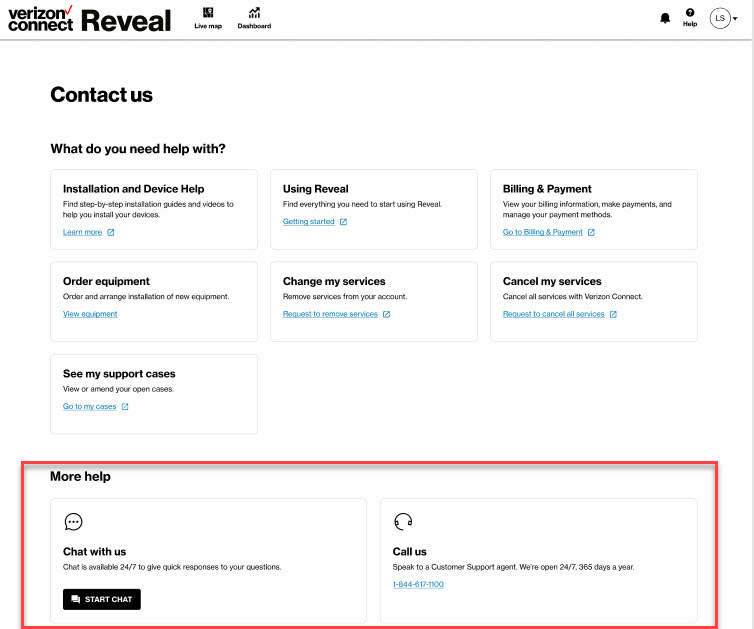Viewport: 754px width, 629px height.
Task: Open Request to cancel all services link
Action: click(553, 314)
